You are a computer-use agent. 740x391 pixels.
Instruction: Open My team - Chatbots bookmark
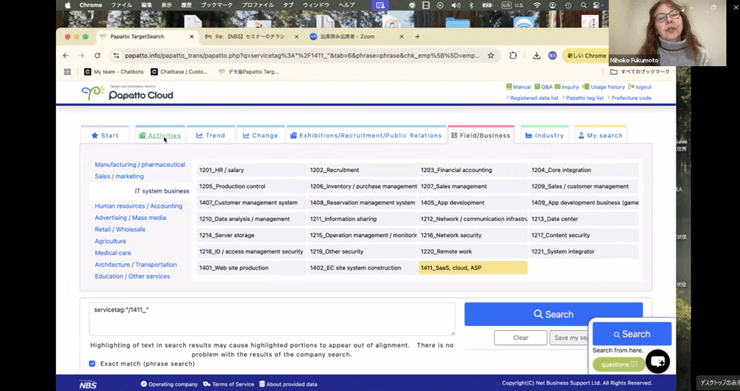pos(113,72)
